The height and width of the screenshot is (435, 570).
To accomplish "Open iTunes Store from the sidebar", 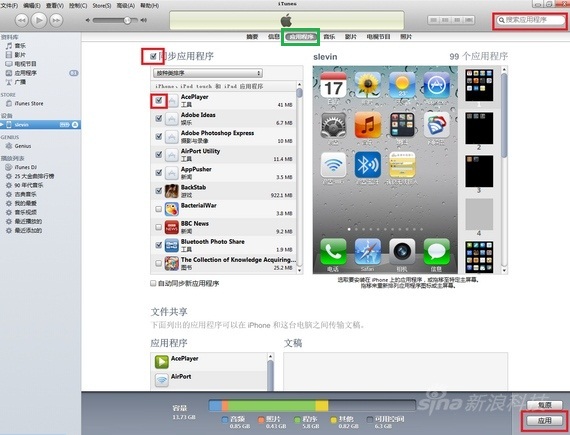I will pos(29,104).
